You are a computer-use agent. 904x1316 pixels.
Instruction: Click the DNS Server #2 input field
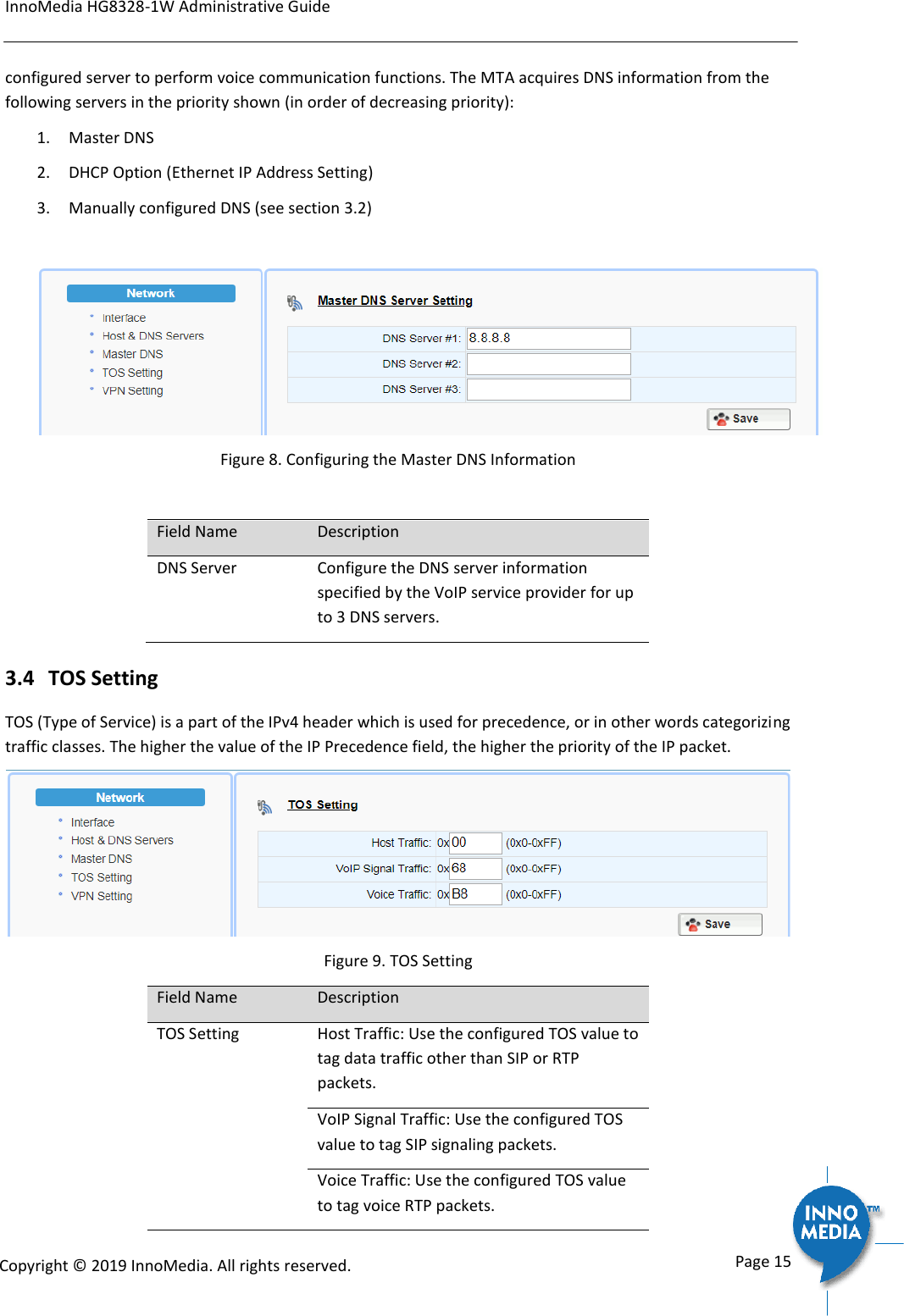pyautogui.click(x=548, y=362)
